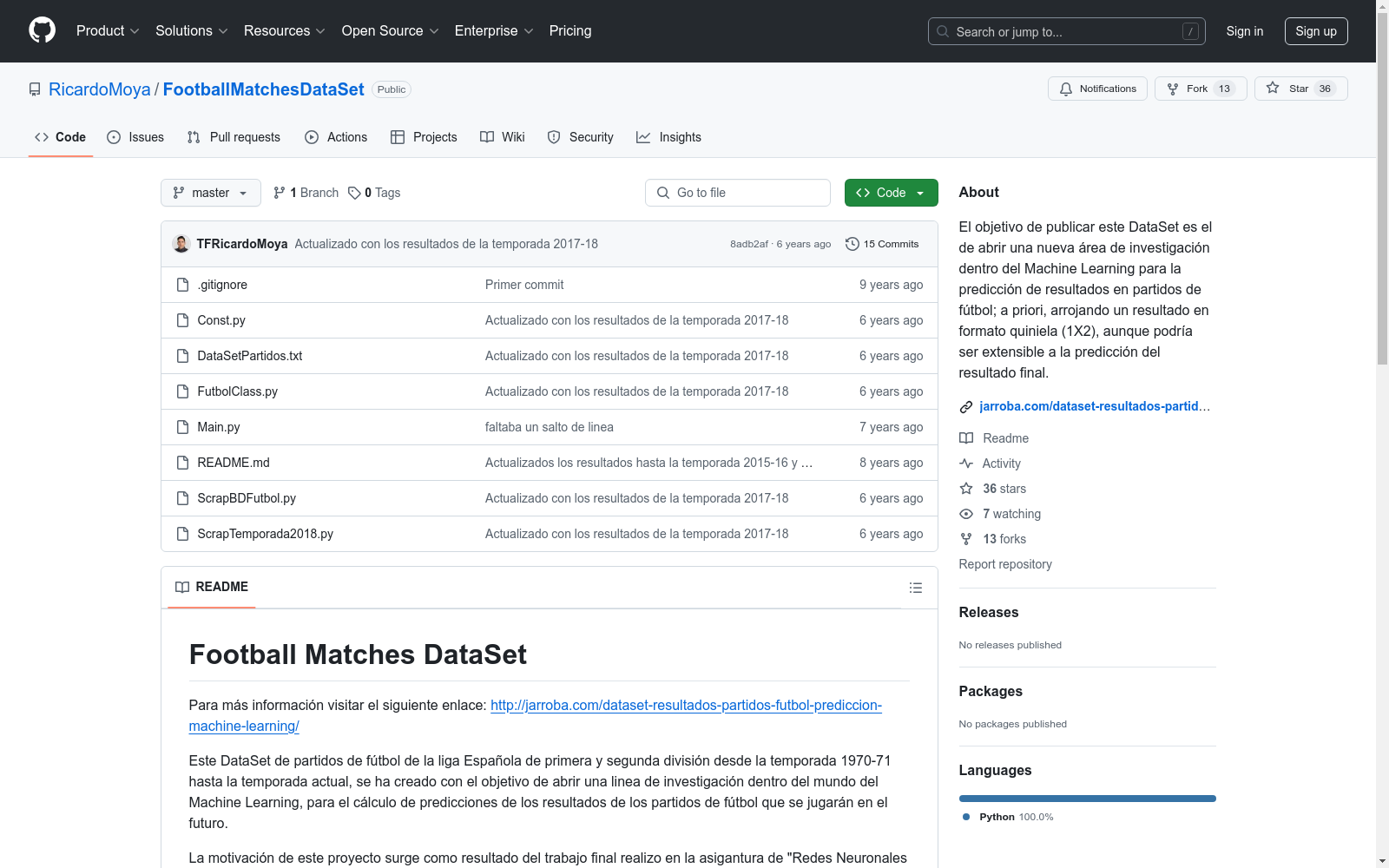Click the book icon beside Readme link
The width and height of the screenshot is (1389, 868).
point(966,438)
